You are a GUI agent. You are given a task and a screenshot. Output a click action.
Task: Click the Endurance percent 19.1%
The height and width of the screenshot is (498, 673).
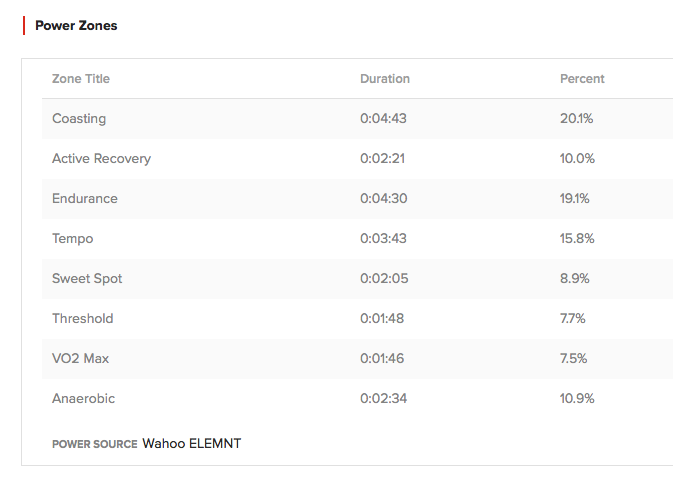point(574,198)
